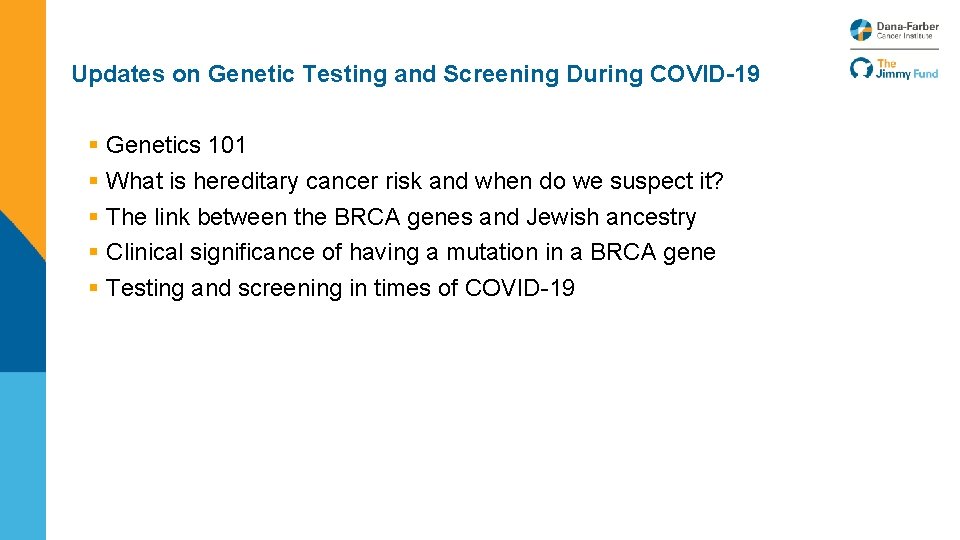960x540 pixels.
Task: Click the Jimmy Fund wordmark text
Action: (907, 68)
